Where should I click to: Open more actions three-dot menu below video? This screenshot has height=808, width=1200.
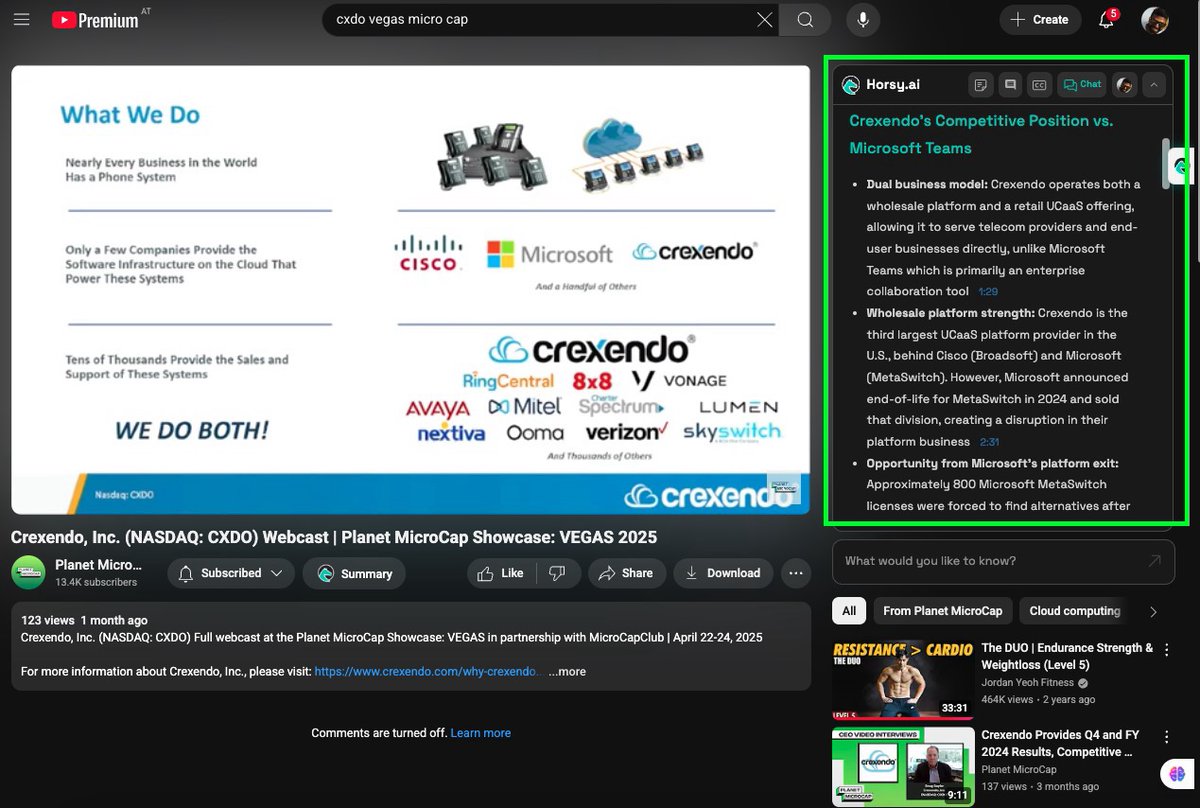796,573
